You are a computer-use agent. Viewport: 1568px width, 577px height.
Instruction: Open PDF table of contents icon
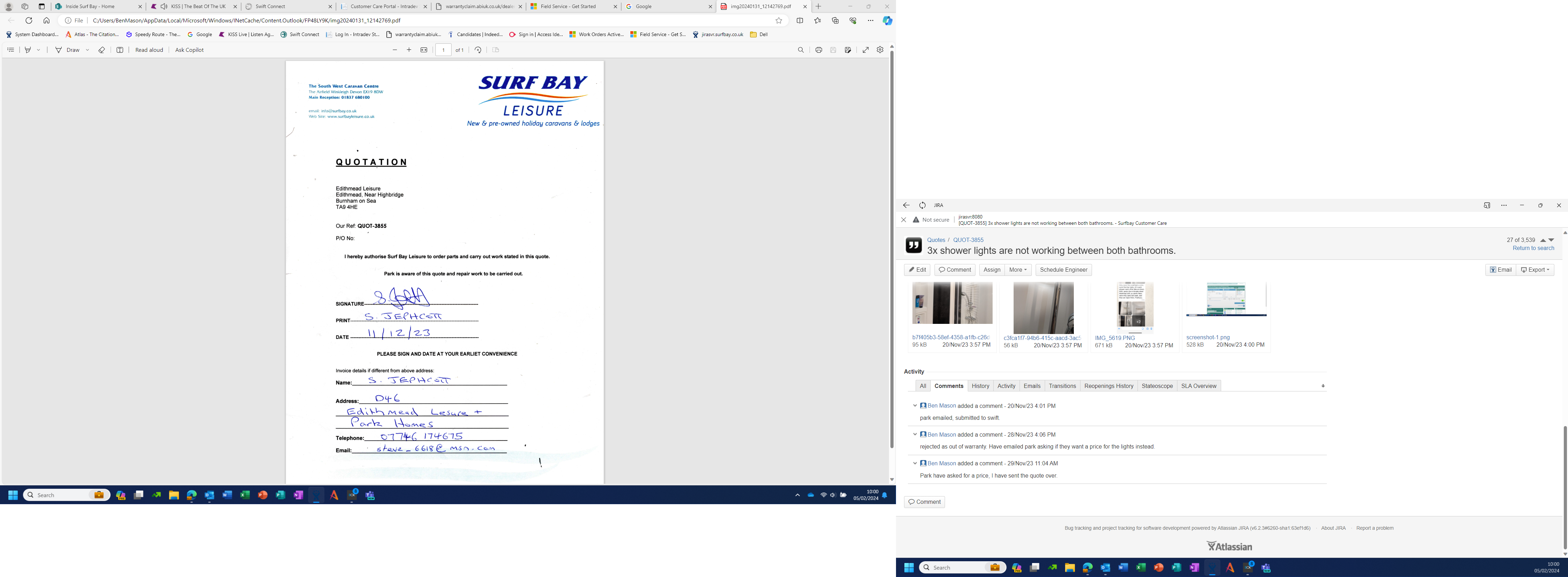click(x=10, y=50)
